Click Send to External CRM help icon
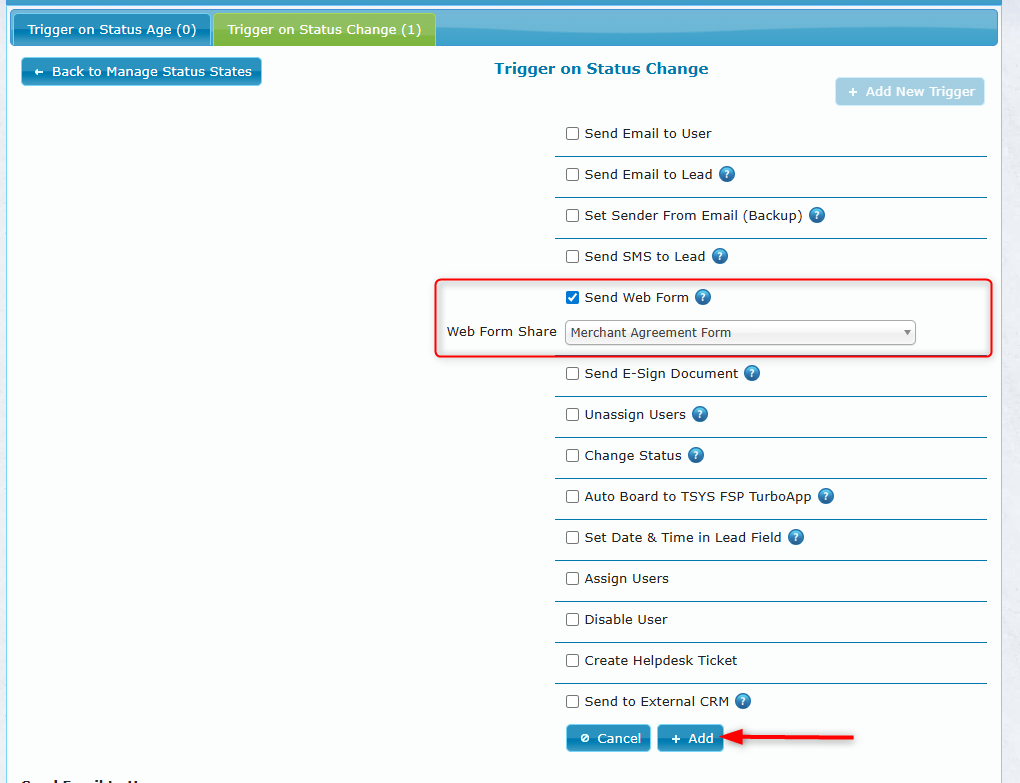Viewport: 1020px width, 783px height. tap(743, 701)
